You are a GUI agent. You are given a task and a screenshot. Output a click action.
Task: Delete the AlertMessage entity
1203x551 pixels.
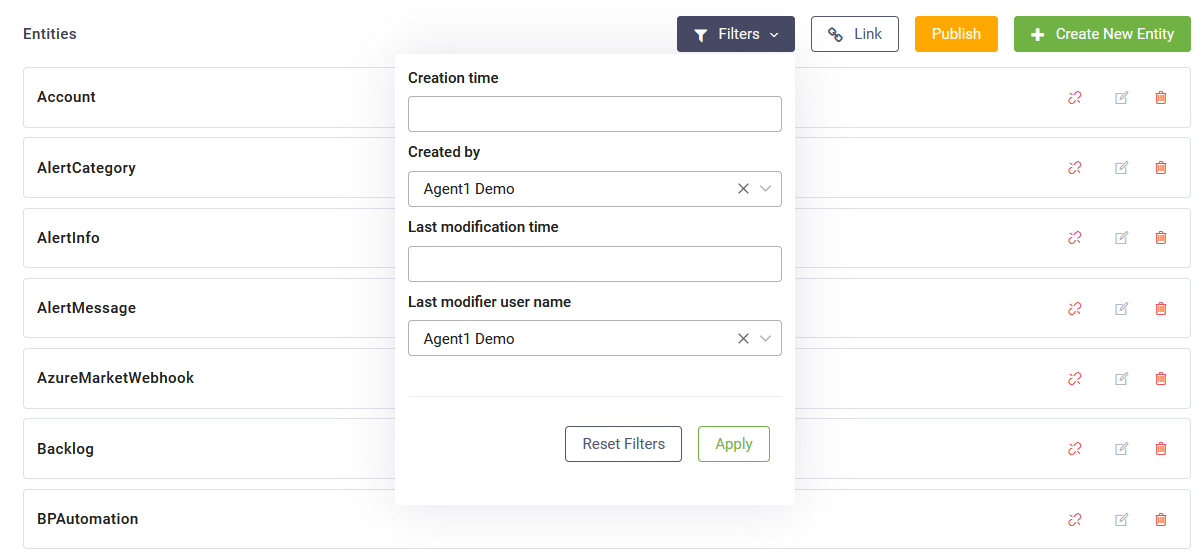coord(1161,308)
